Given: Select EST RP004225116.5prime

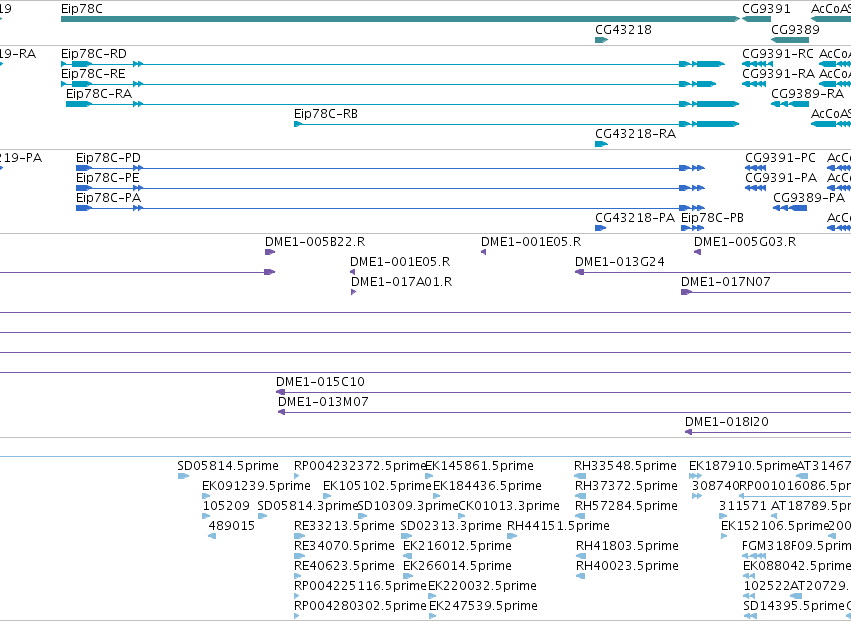Looking at the screenshot, I should 360,586.
